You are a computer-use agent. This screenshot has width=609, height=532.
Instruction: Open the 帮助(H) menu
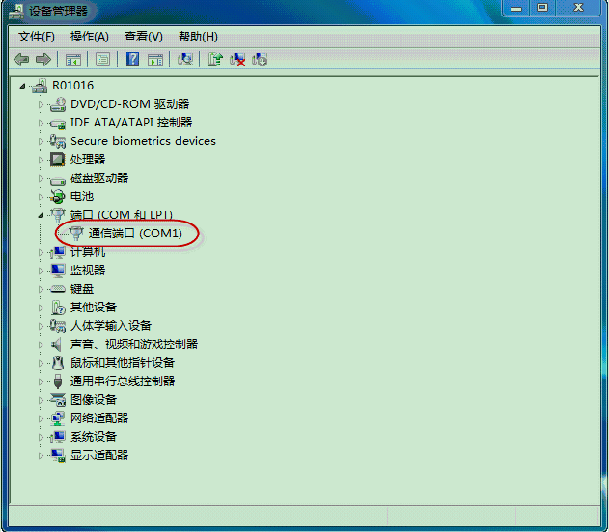198,37
